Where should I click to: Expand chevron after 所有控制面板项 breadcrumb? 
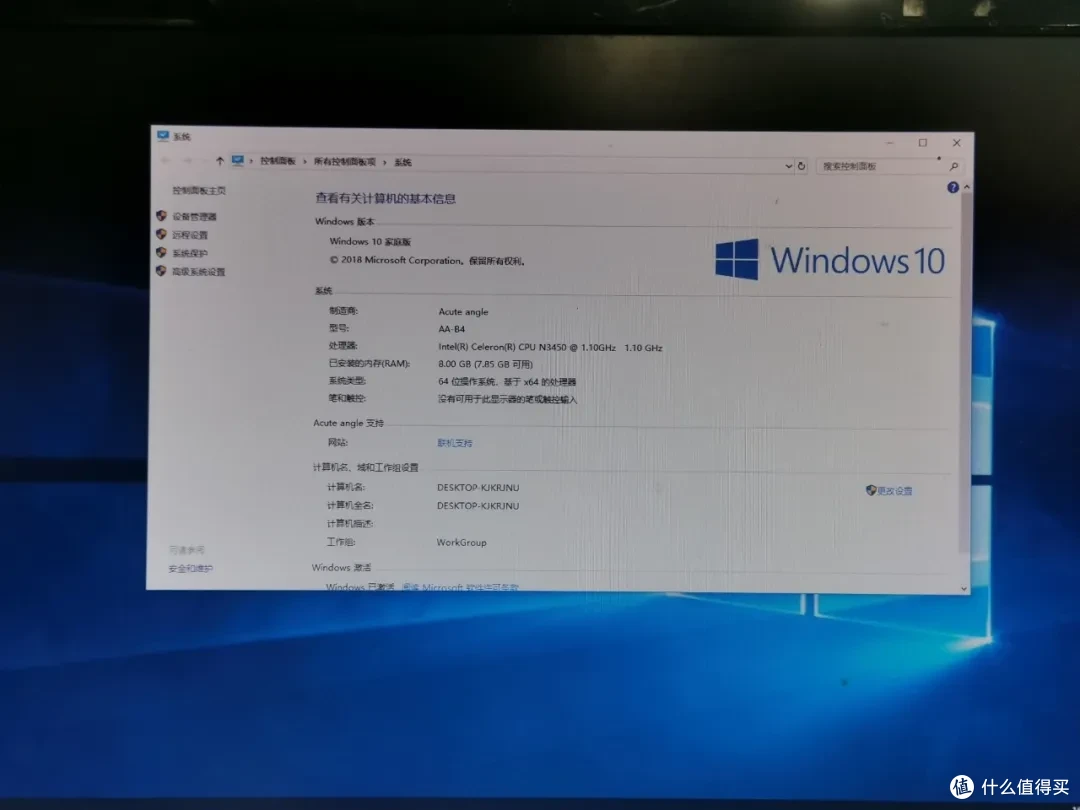(x=385, y=163)
